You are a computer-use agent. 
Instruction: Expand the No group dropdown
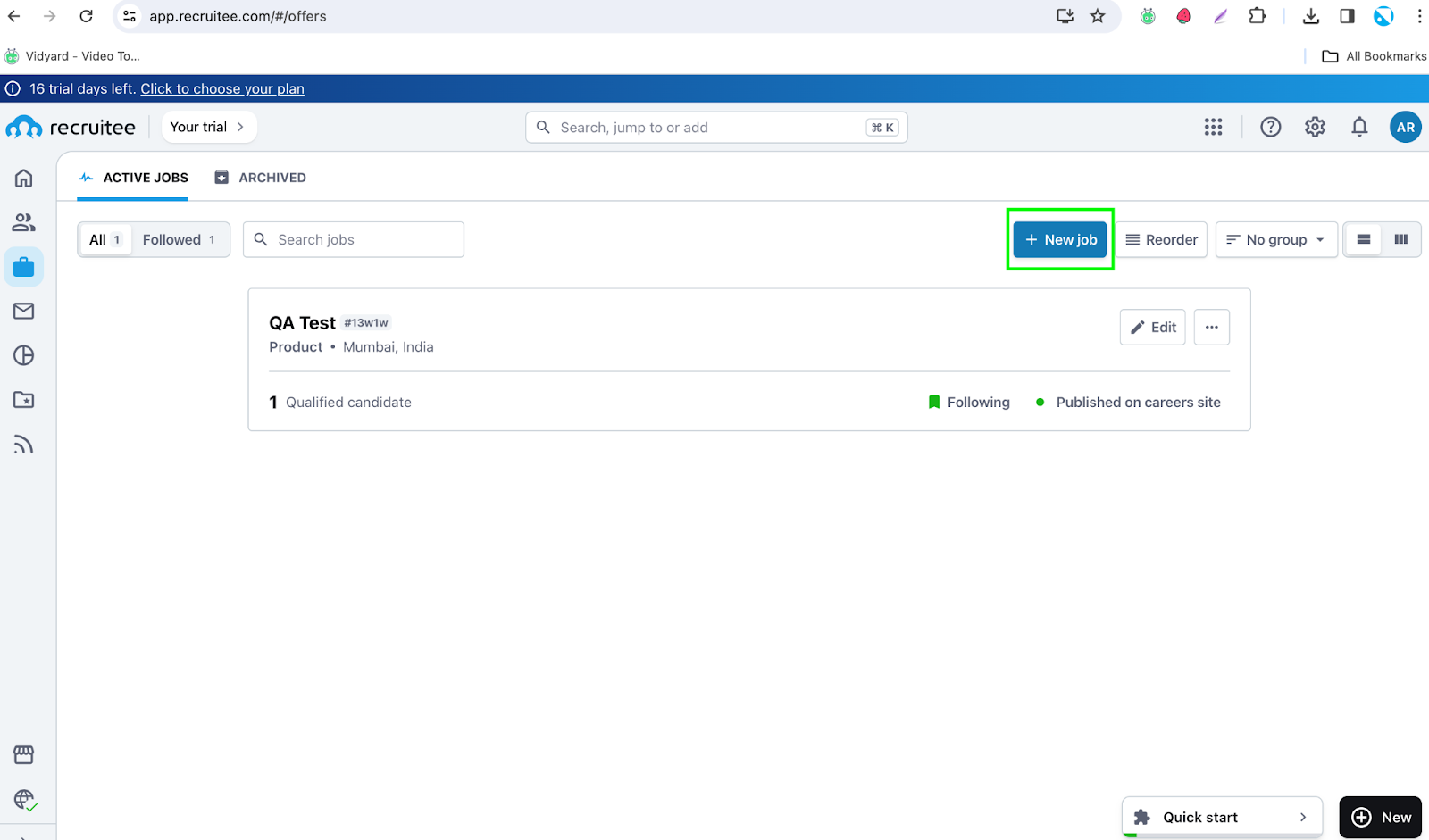coord(1275,239)
